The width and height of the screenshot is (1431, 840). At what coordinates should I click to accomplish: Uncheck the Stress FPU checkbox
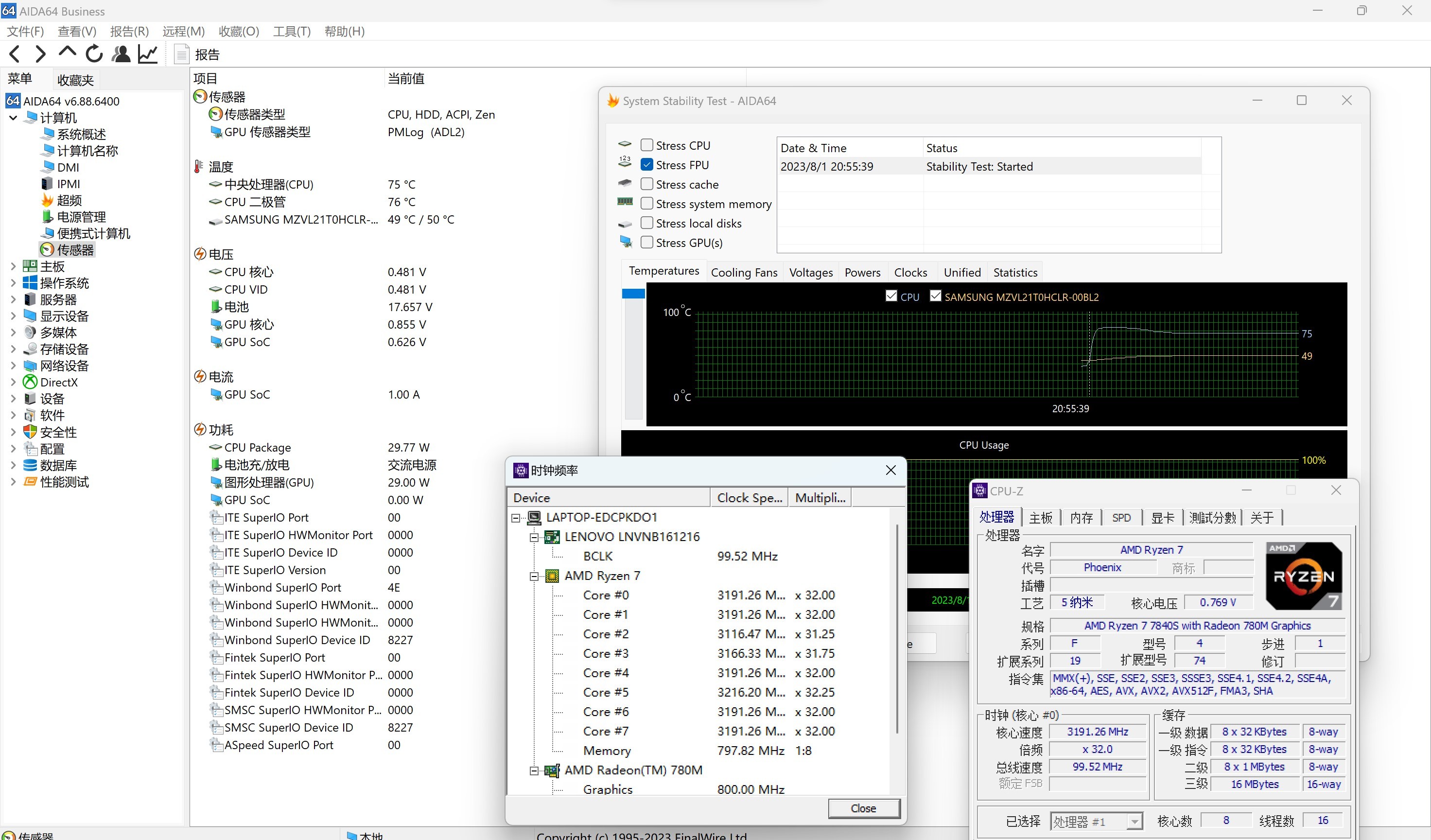646,165
